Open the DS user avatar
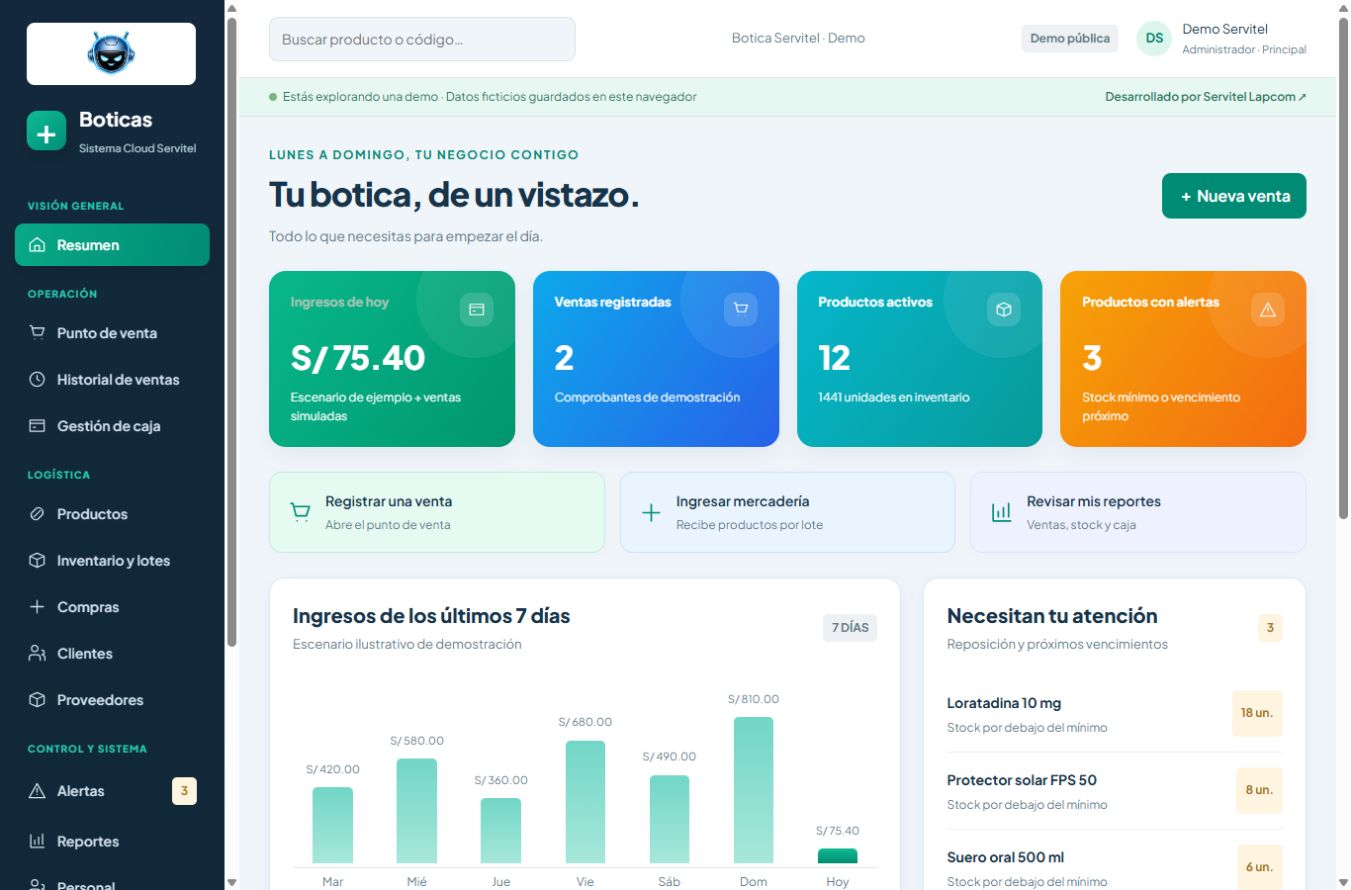This screenshot has width=1351, height=890. click(x=1154, y=39)
